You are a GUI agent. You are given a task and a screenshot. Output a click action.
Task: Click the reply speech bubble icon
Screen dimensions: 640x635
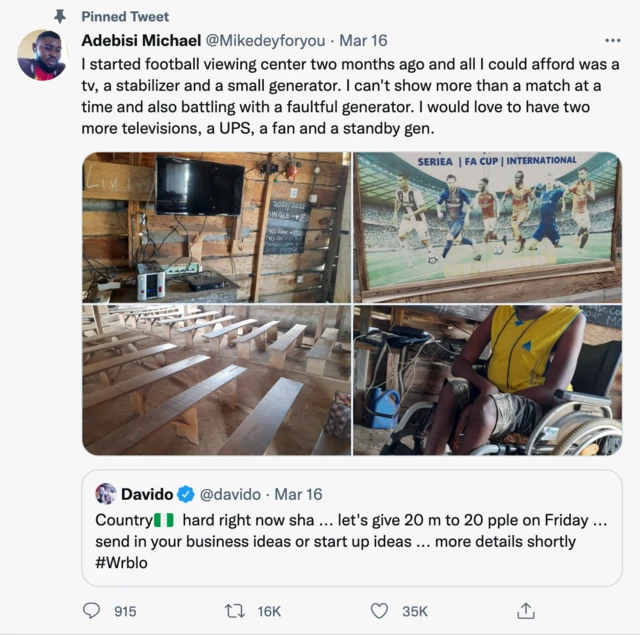point(92,610)
